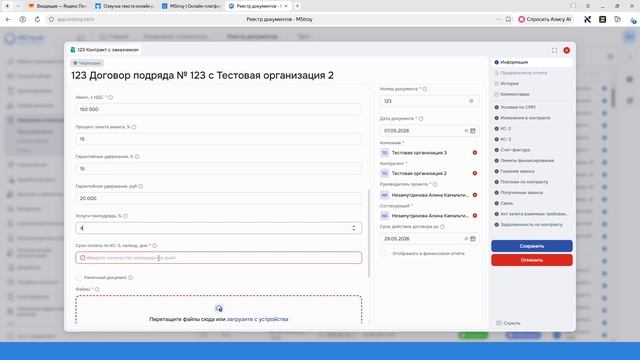Image resolution: width=640 pixels, height=360 pixels.
Task: Expand the document dialog to fullscreen
Action: click(x=554, y=50)
